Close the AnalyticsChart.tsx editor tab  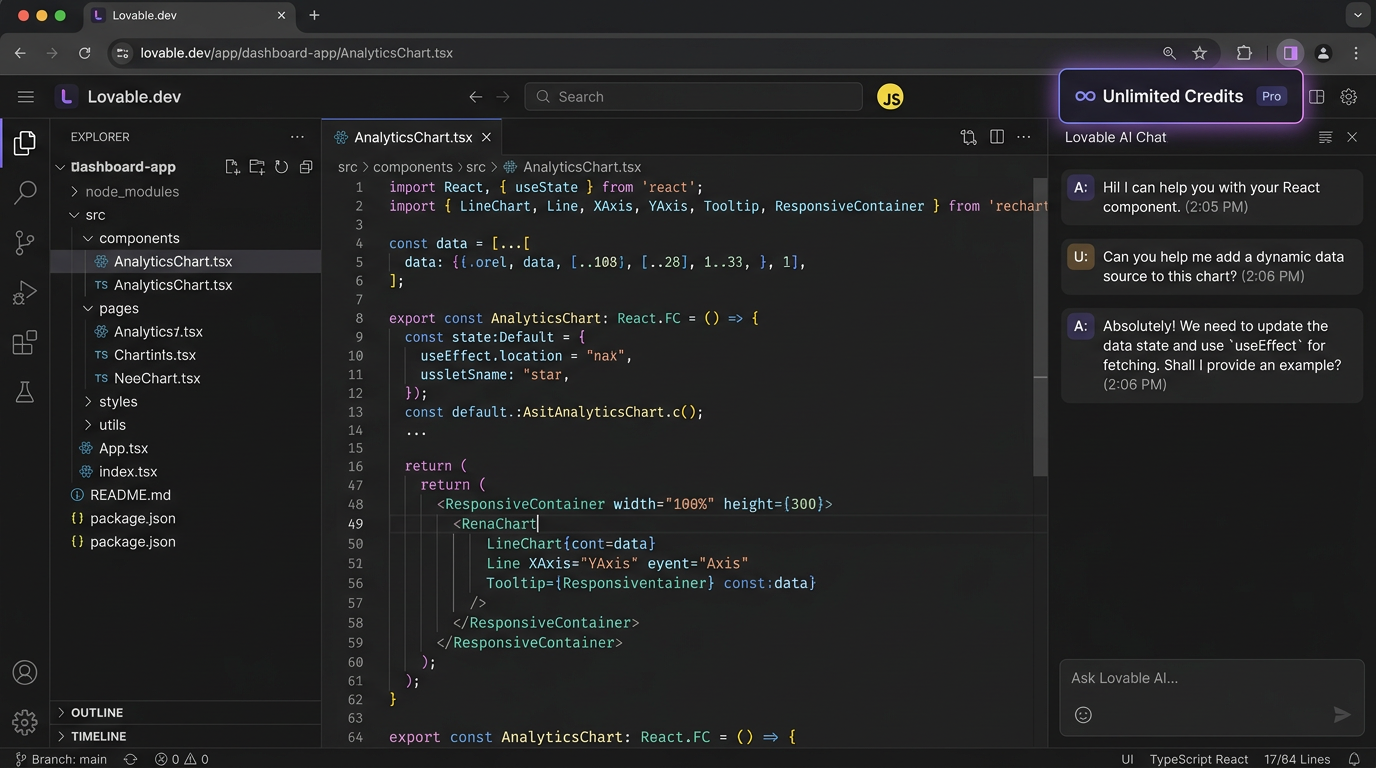coord(486,137)
